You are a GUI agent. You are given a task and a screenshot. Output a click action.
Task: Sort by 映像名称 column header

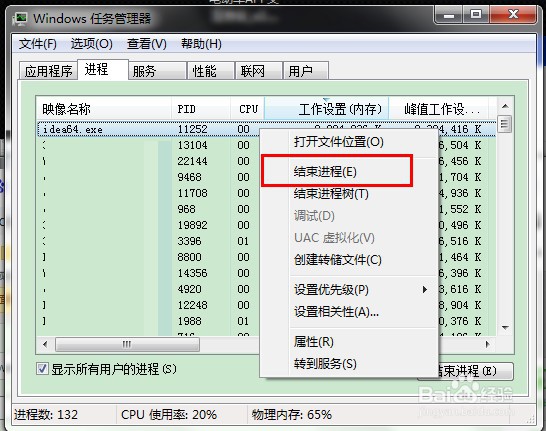104,109
